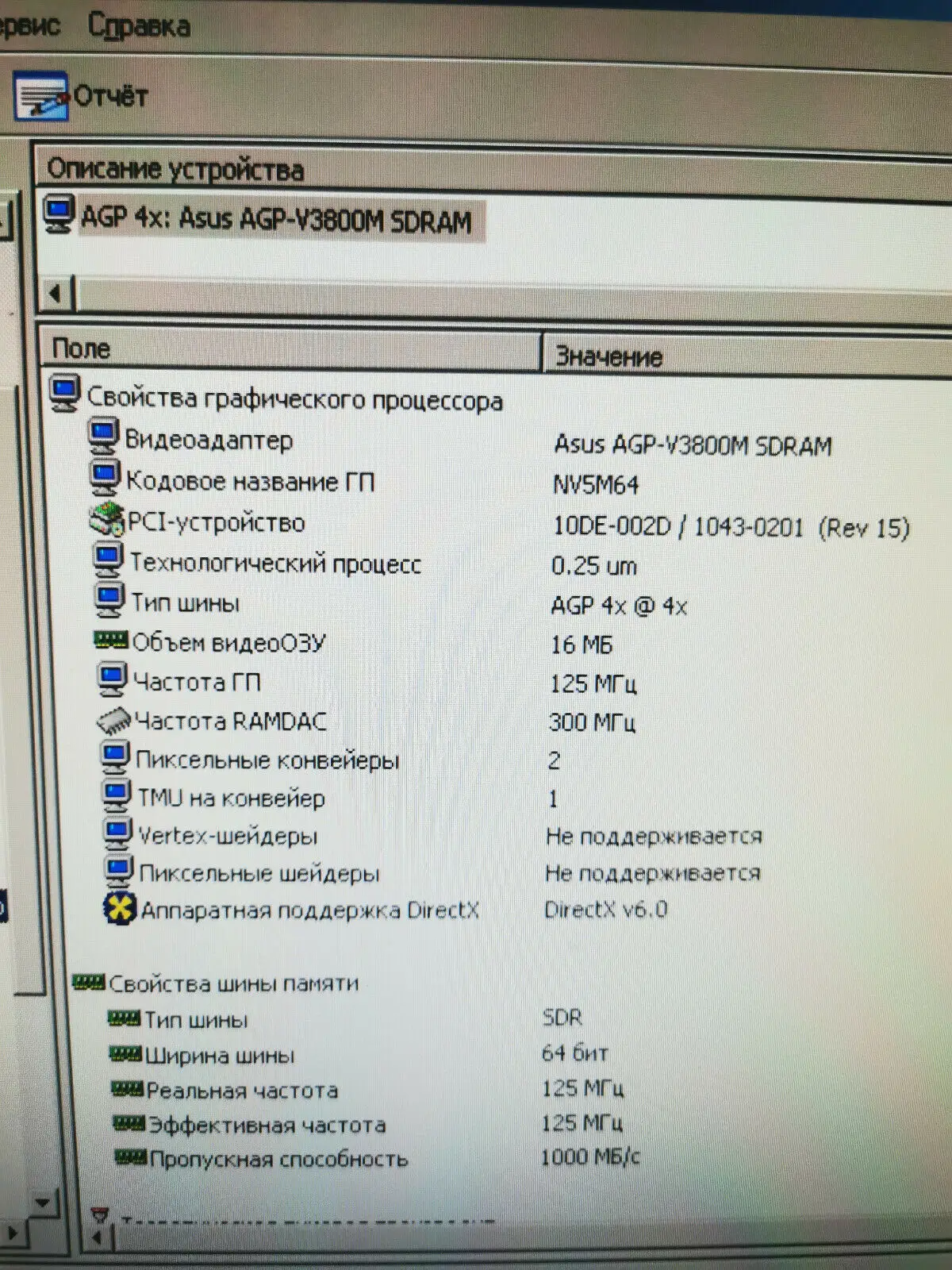Select the TMU на конвейер label

232,798
